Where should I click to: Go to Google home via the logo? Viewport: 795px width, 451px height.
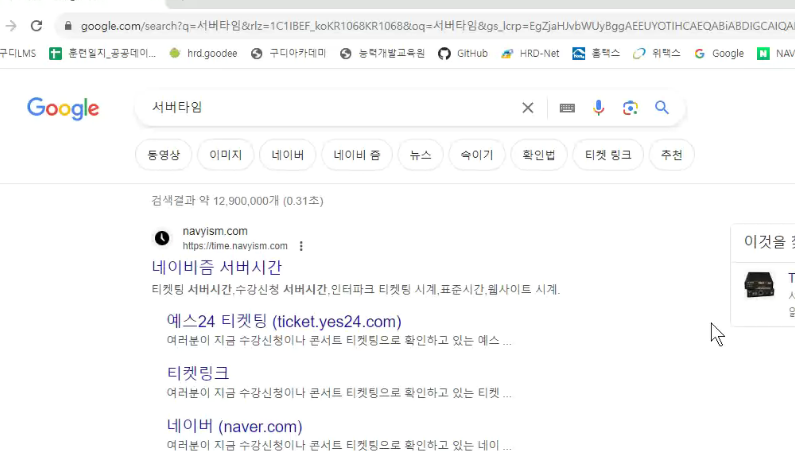[63, 108]
